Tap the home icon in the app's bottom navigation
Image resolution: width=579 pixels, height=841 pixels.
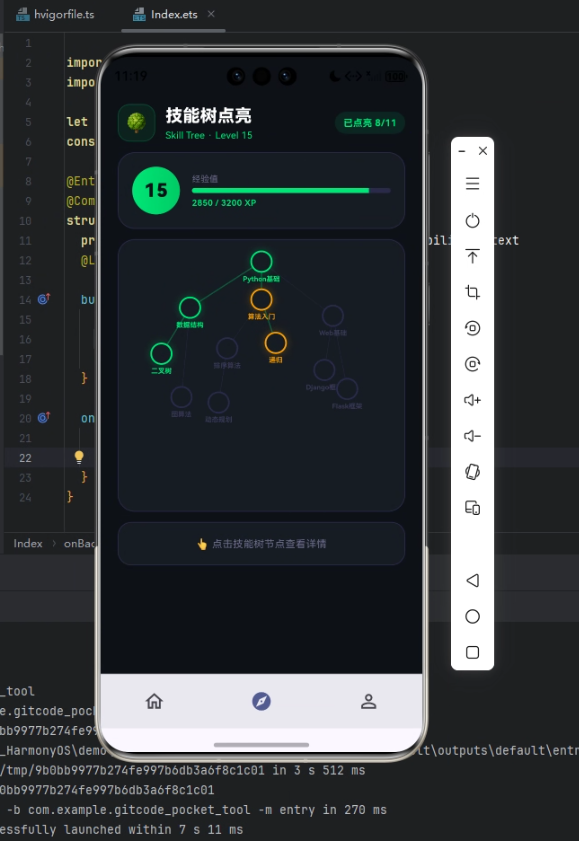pyautogui.click(x=154, y=701)
